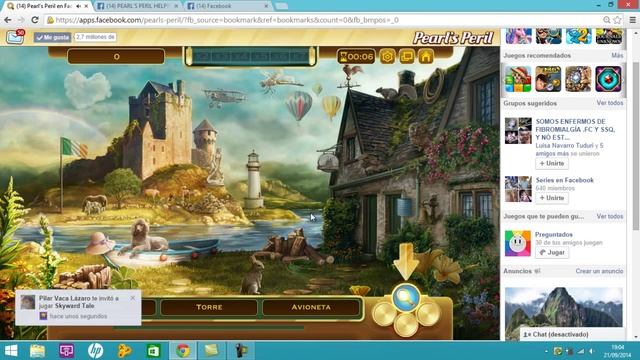The height and width of the screenshot is (360, 640).
Task: Open a new browser tab
Action: [281, 6]
